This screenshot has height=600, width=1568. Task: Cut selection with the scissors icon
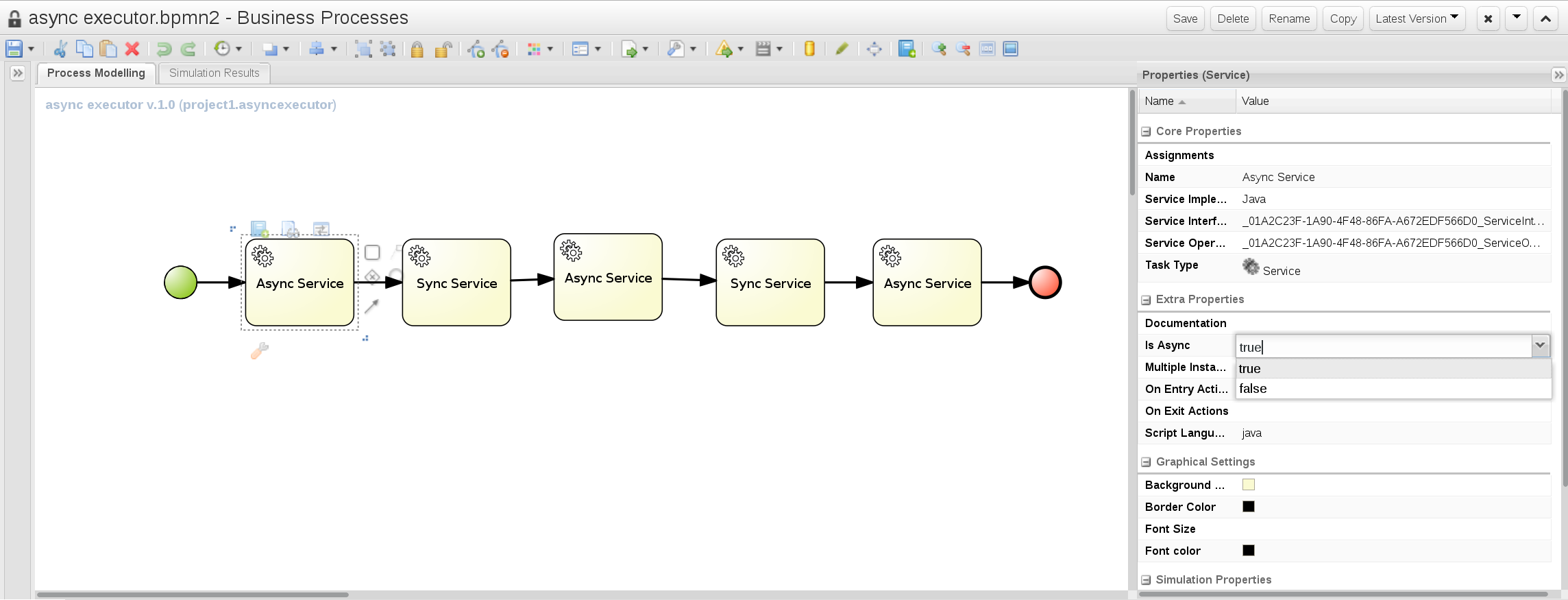point(60,49)
